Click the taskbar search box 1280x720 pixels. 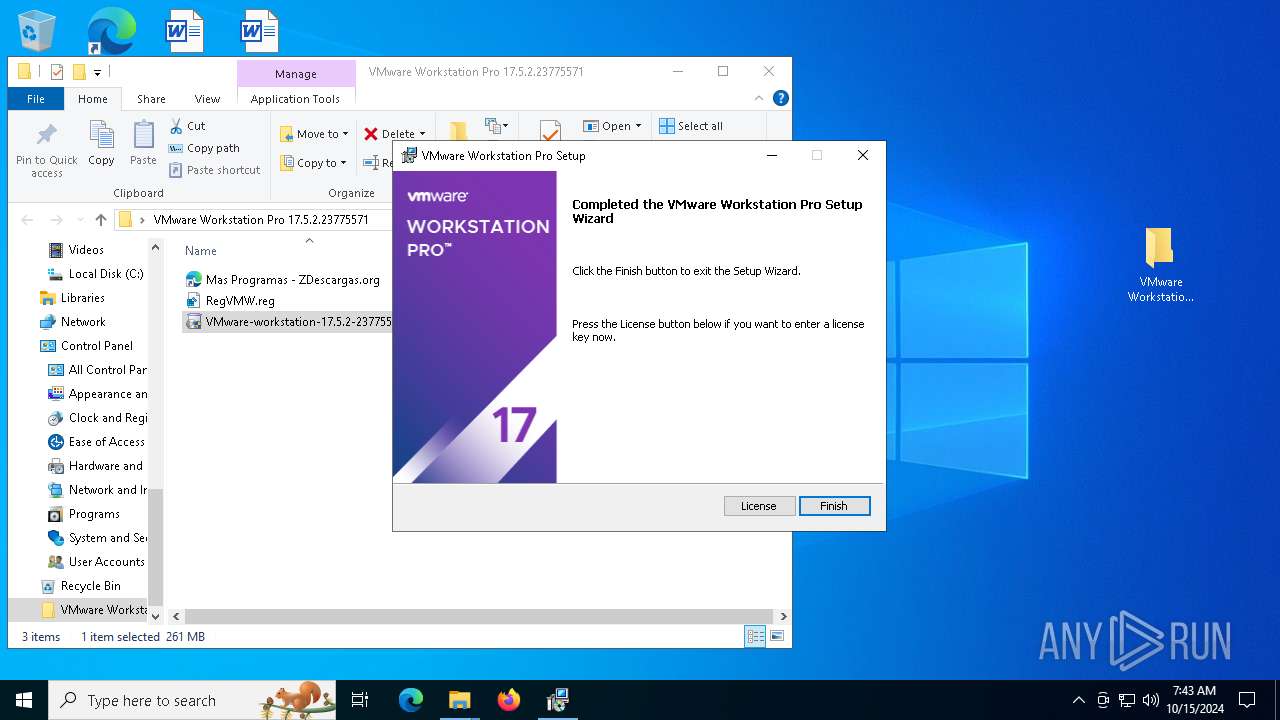click(193, 700)
